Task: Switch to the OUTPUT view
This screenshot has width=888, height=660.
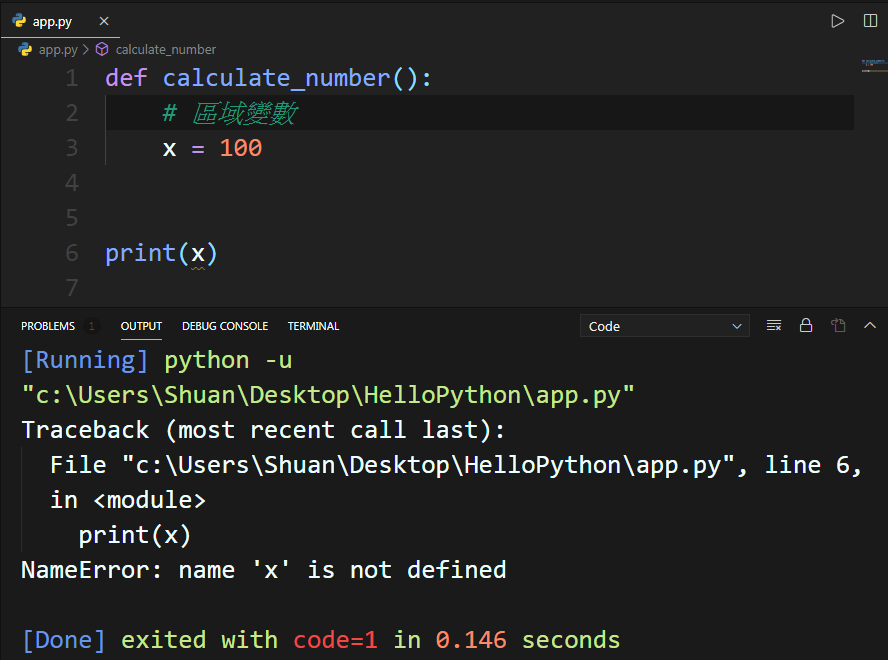Action: (141, 326)
